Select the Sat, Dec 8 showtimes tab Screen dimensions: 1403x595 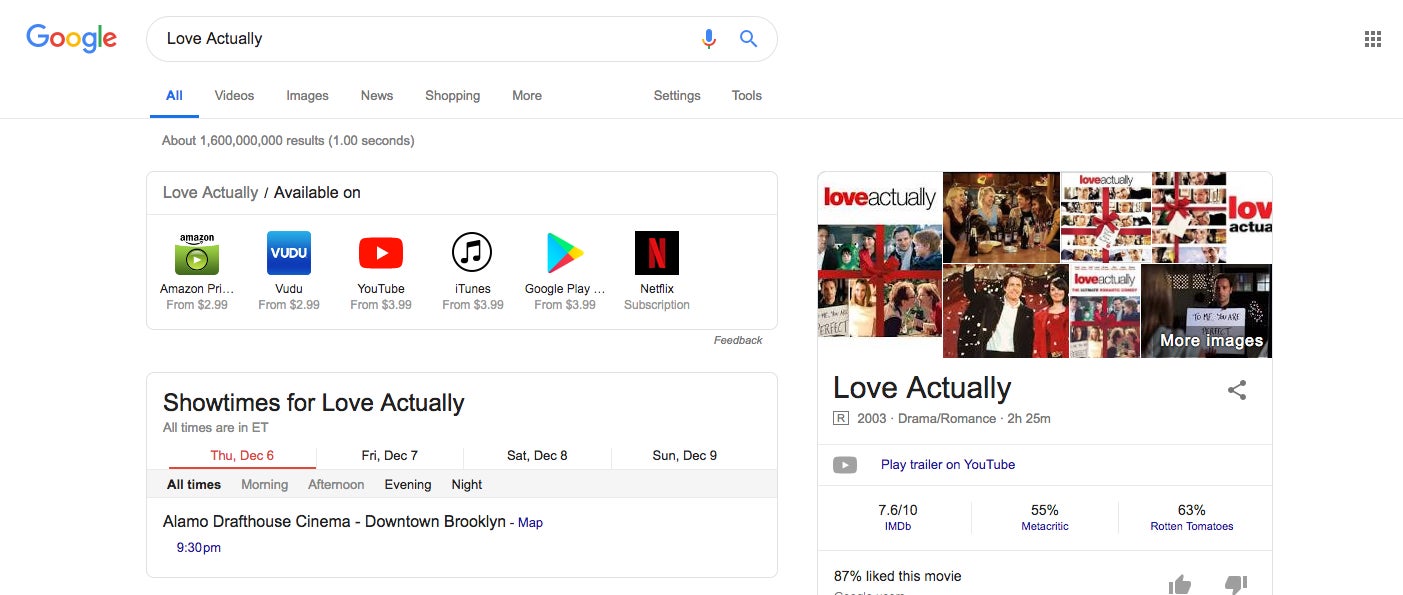[x=537, y=456]
